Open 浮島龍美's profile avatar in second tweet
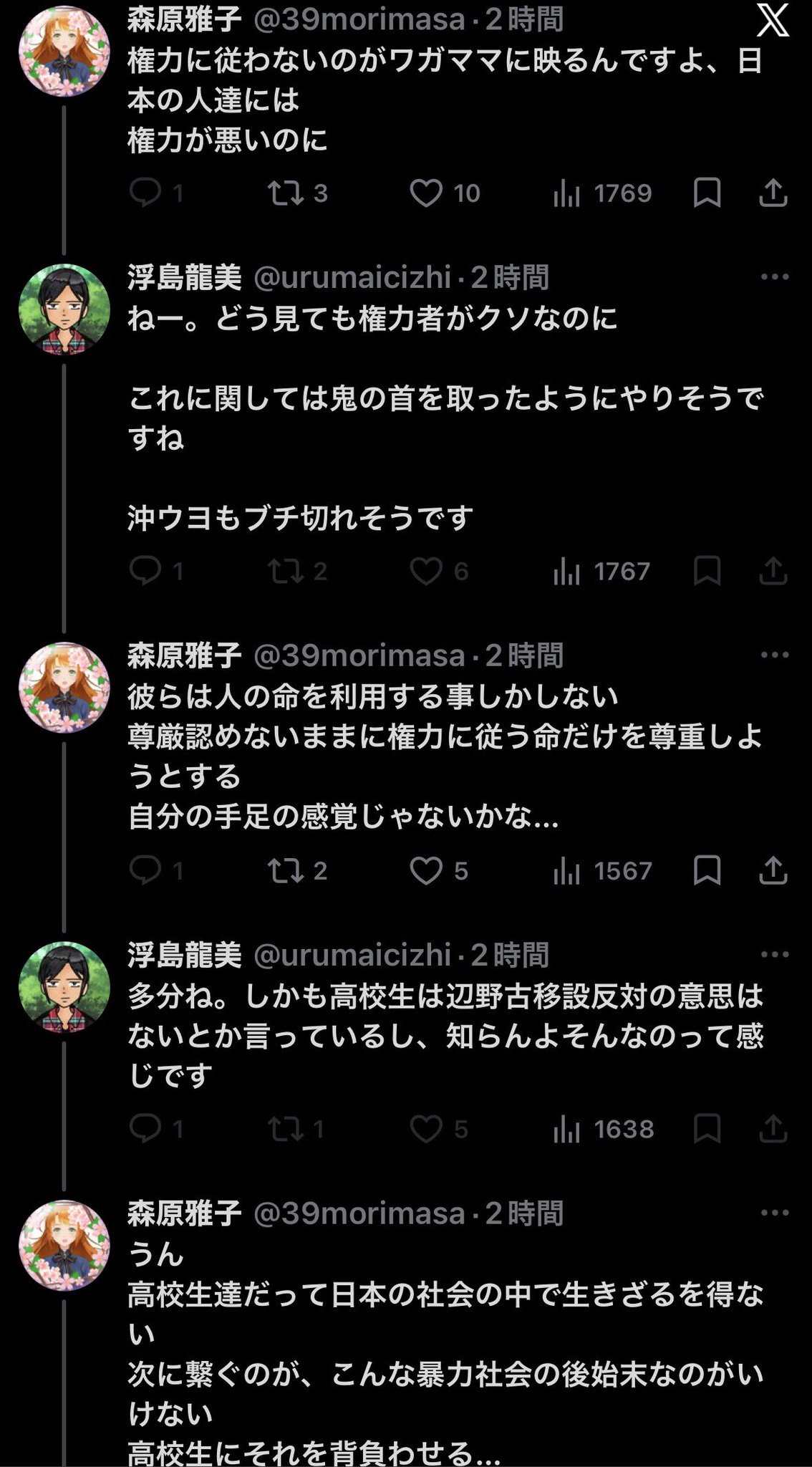This screenshot has width=812, height=1467. tap(64, 309)
